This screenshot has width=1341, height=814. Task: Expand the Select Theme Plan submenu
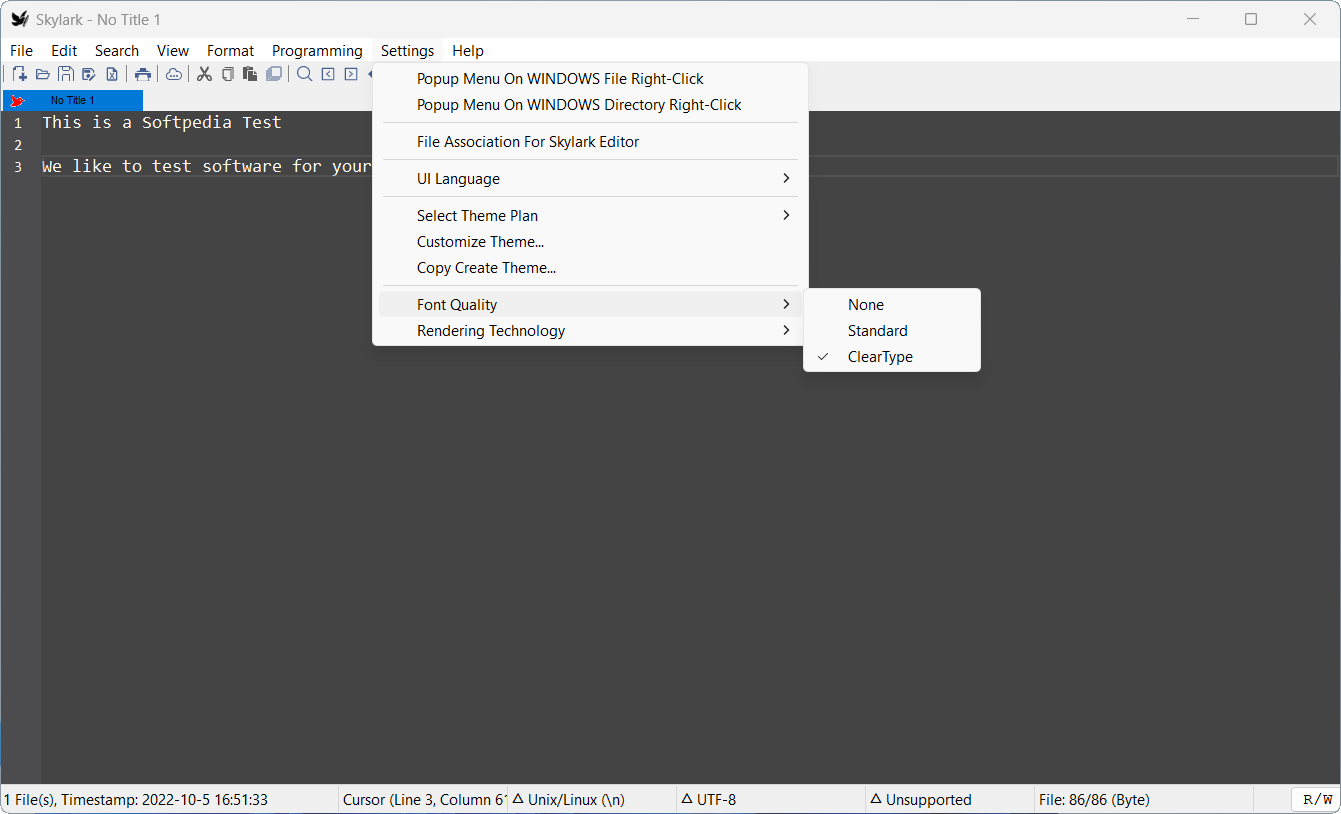click(590, 216)
